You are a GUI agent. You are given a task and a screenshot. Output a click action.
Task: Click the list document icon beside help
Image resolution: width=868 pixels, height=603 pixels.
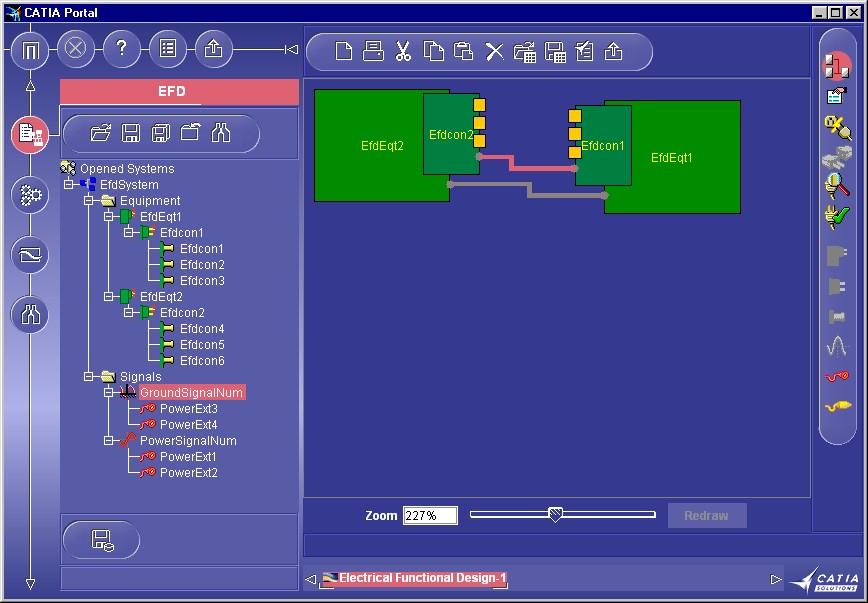click(168, 49)
